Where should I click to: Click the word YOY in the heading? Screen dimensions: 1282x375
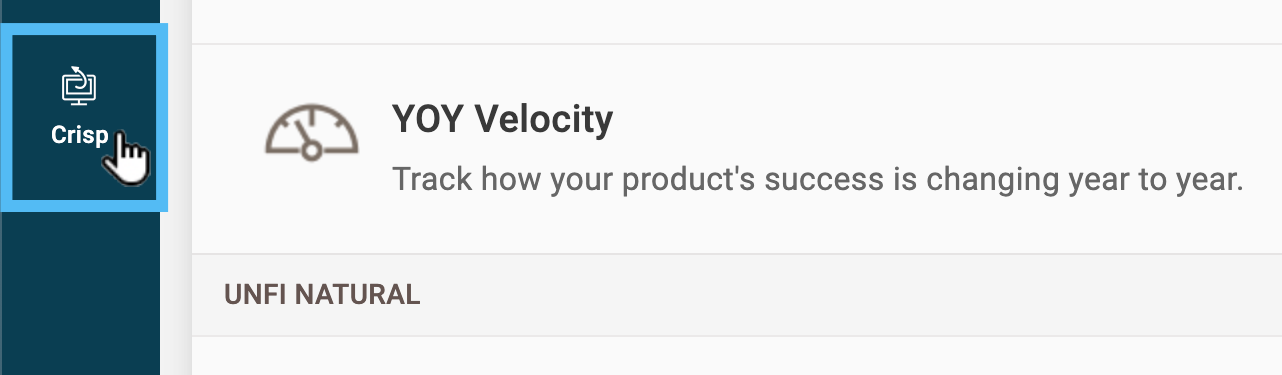tap(428, 119)
